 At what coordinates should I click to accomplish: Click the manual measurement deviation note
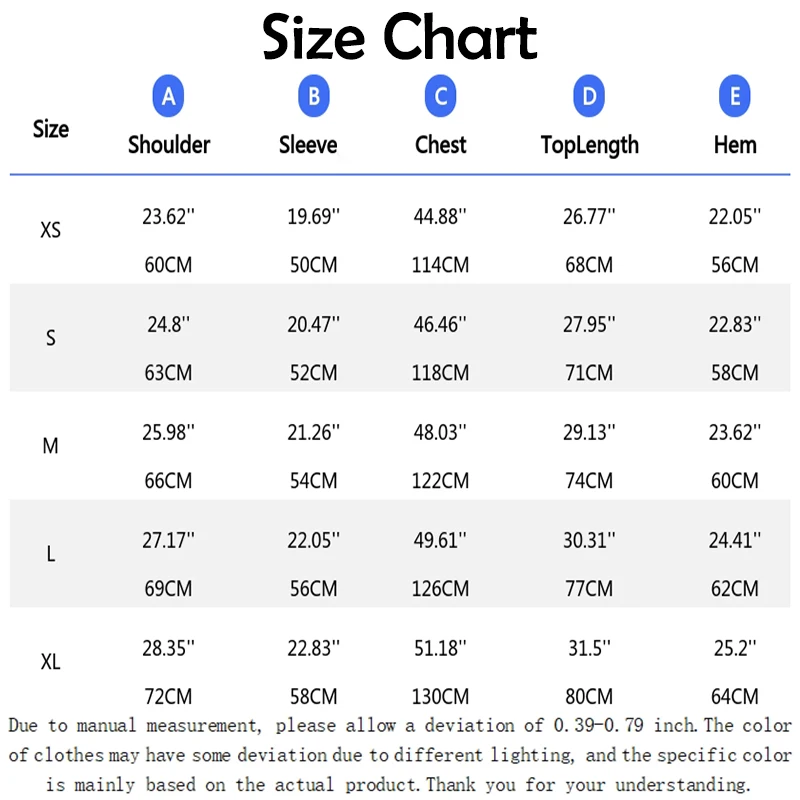400,754
